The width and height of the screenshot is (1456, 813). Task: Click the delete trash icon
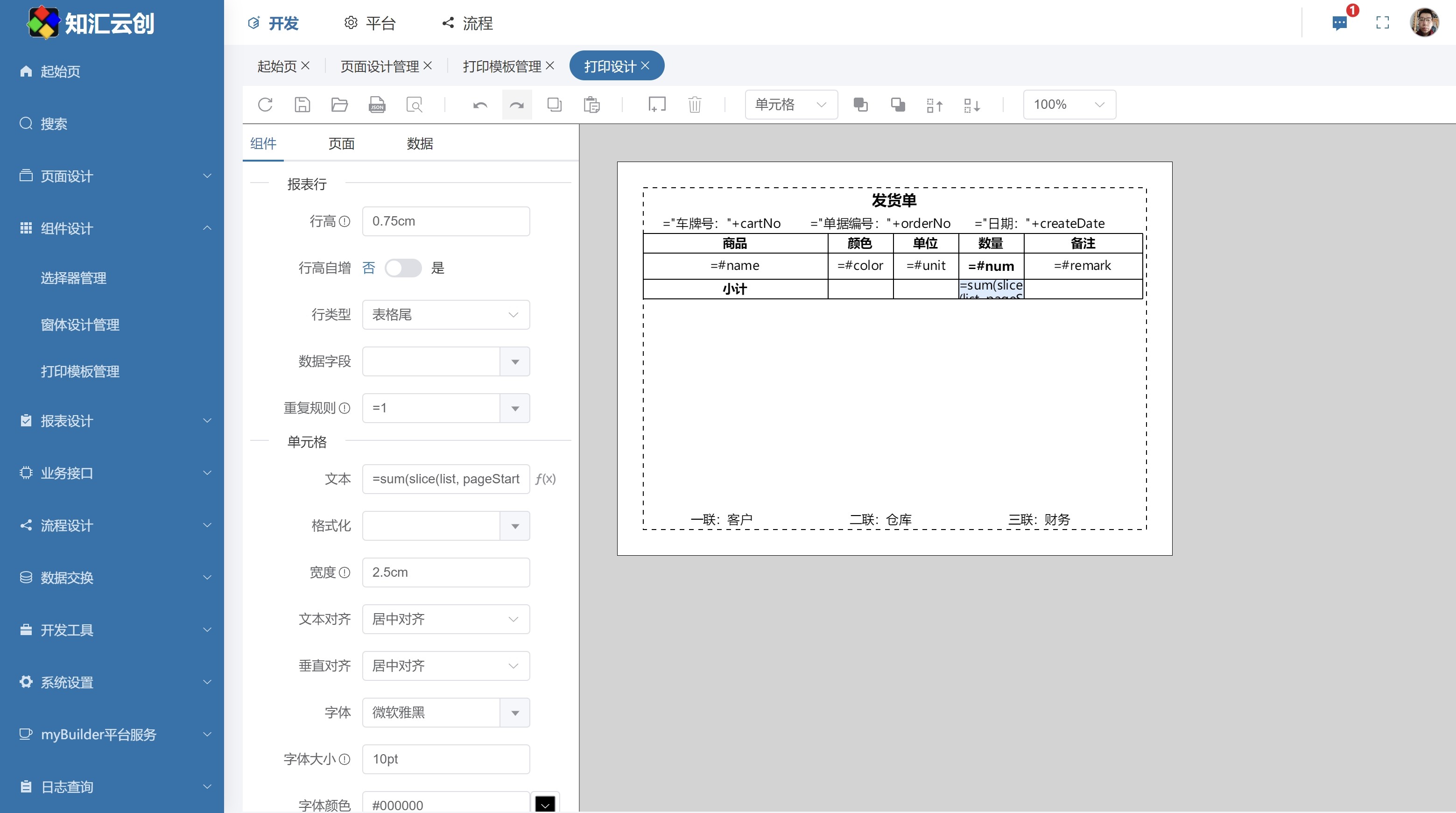[x=695, y=105]
